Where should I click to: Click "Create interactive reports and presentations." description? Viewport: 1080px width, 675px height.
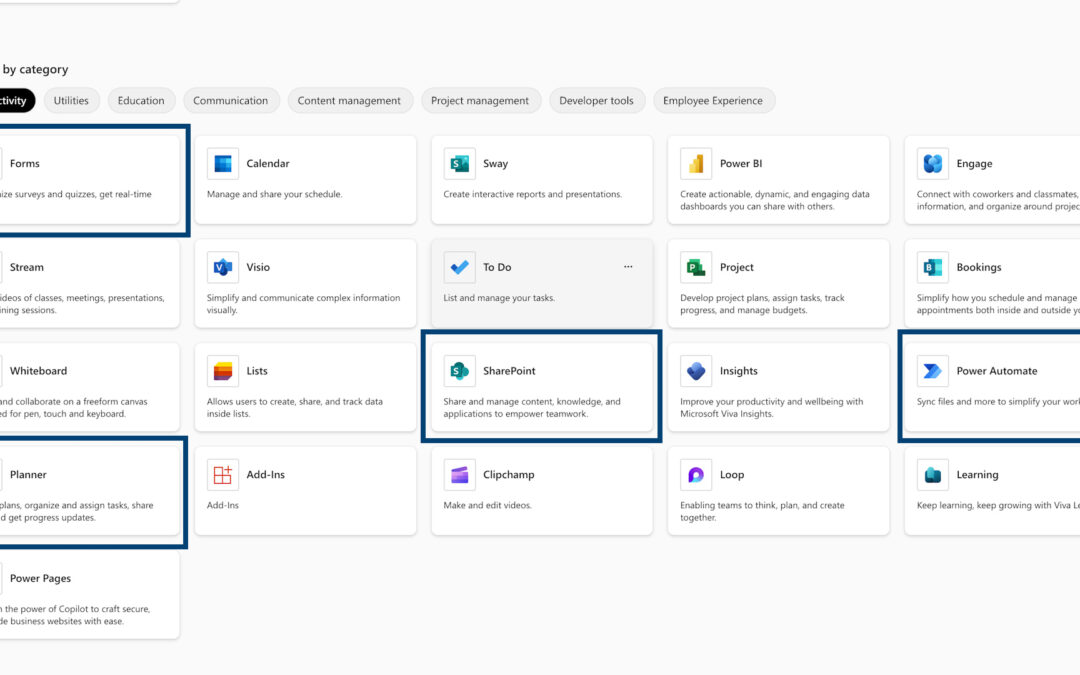[532, 194]
